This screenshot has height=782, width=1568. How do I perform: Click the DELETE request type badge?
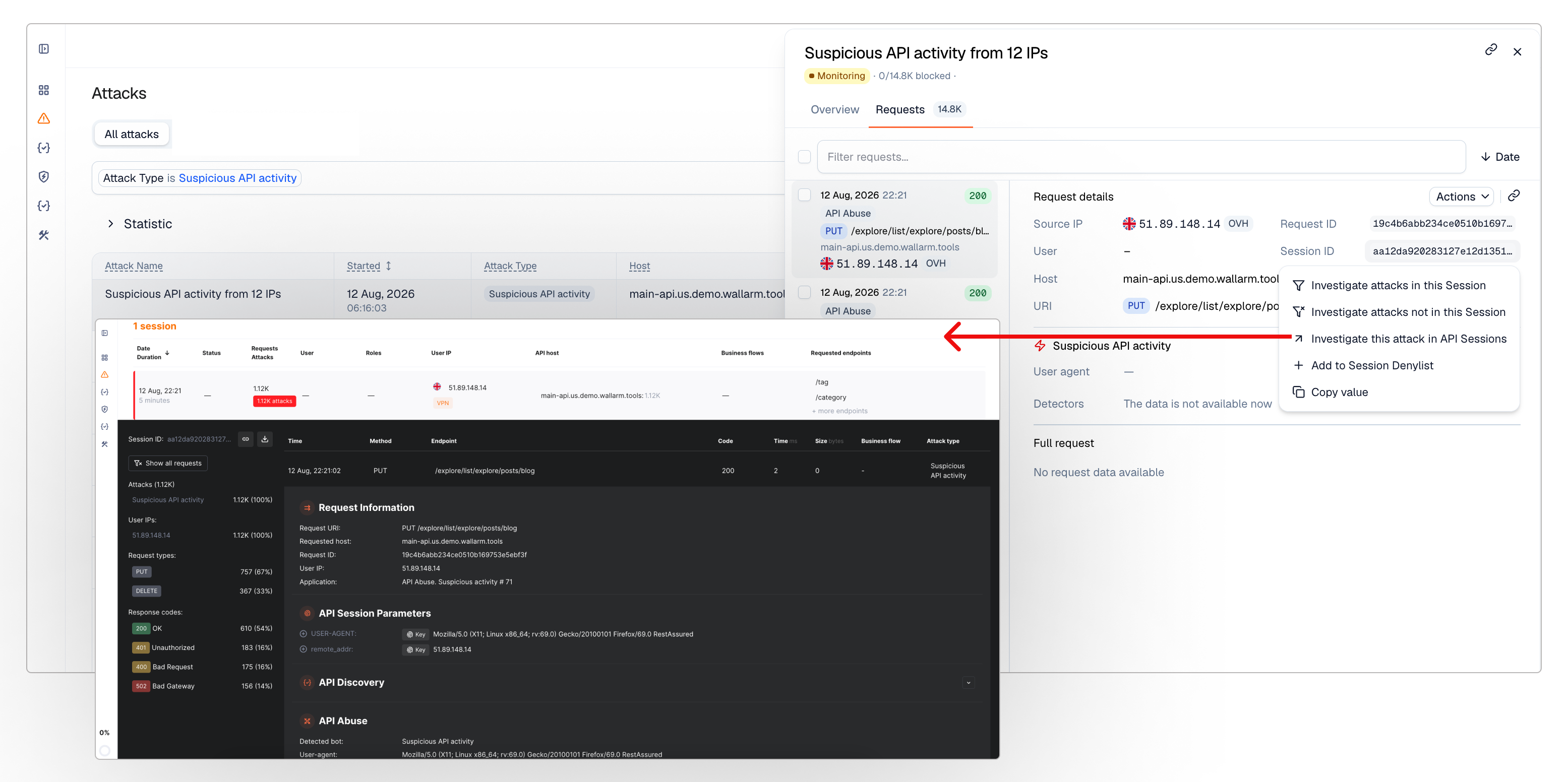147,591
